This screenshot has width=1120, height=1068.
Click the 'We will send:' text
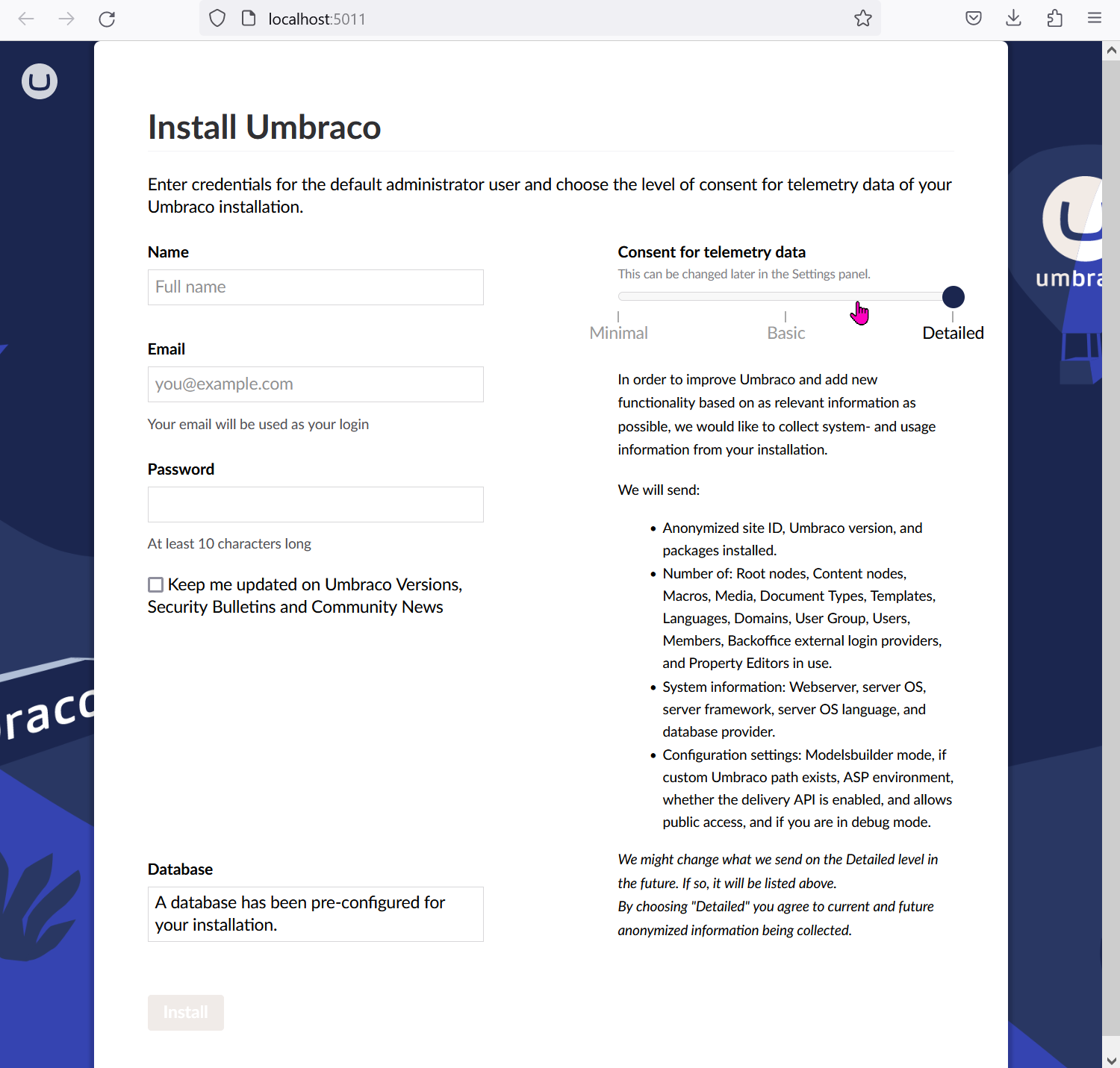(x=659, y=490)
